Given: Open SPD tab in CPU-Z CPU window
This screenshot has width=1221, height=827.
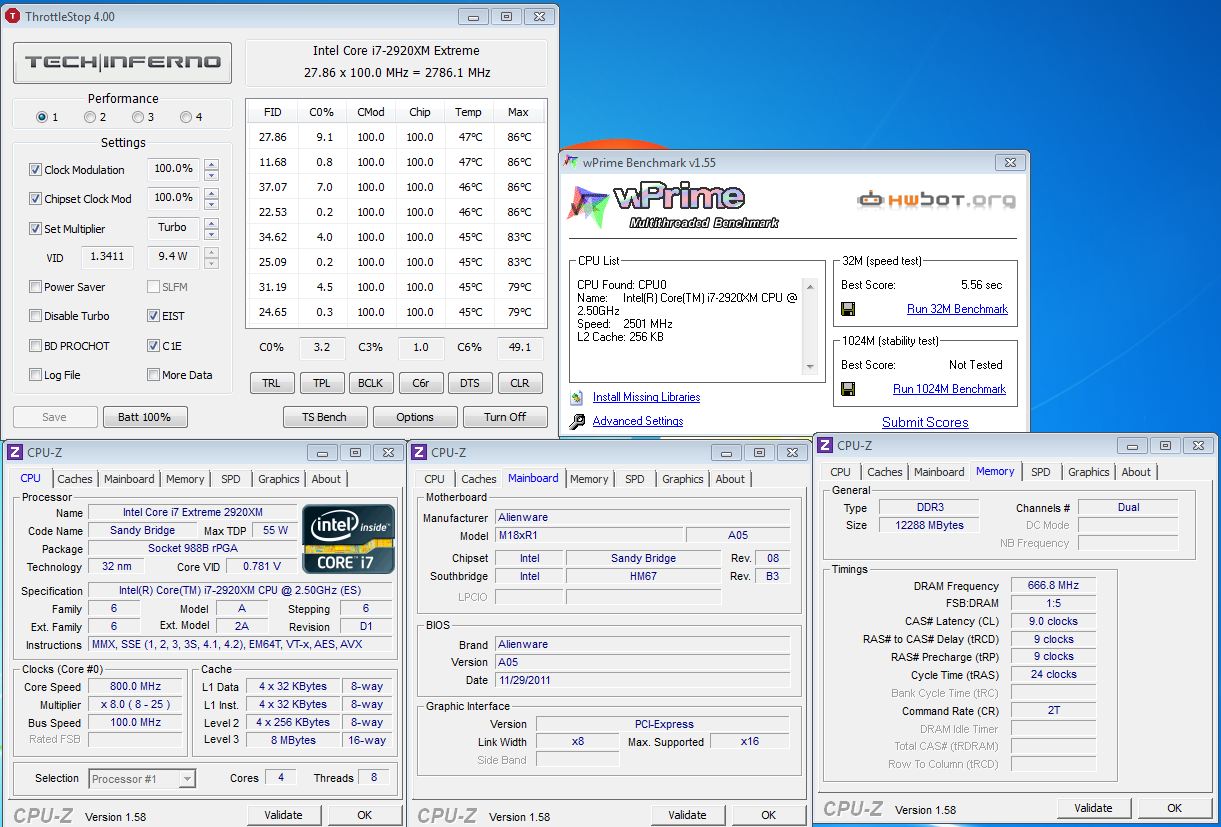Looking at the screenshot, I should click(x=231, y=479).
